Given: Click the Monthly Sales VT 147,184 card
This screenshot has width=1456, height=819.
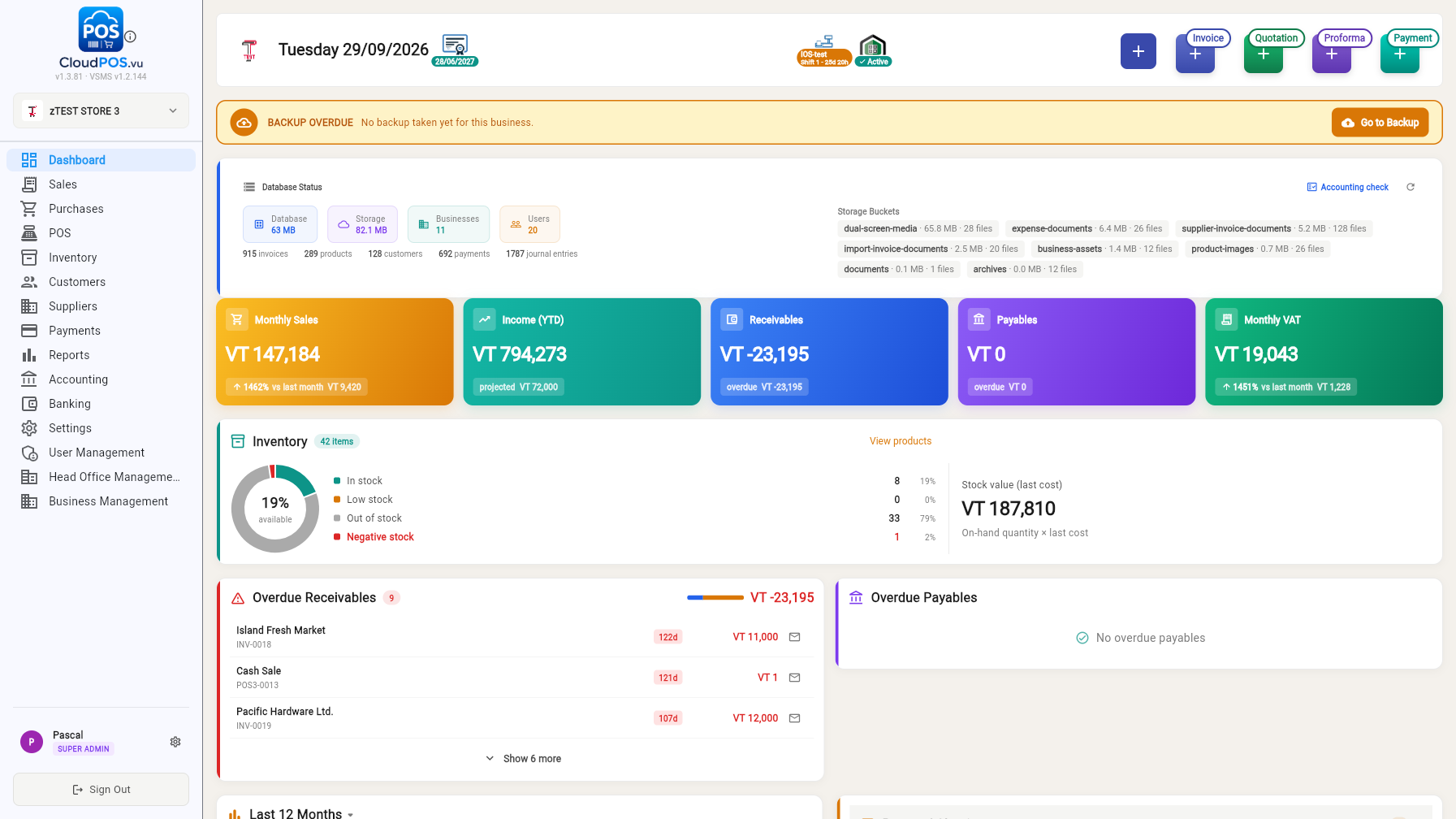Looking at the screenshot, I should [335, 352].
